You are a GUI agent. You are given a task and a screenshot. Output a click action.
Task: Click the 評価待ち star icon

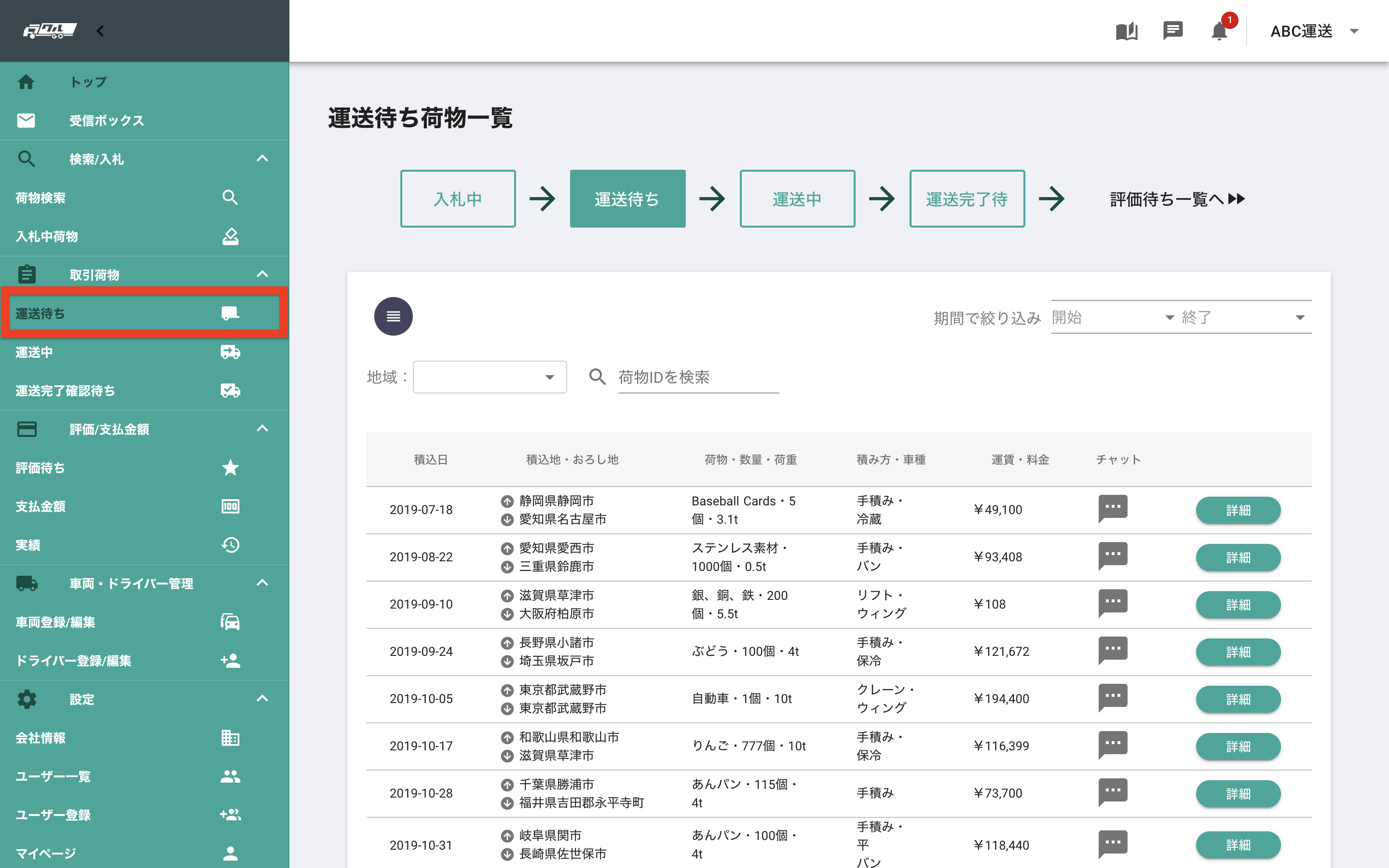point(230,468)
